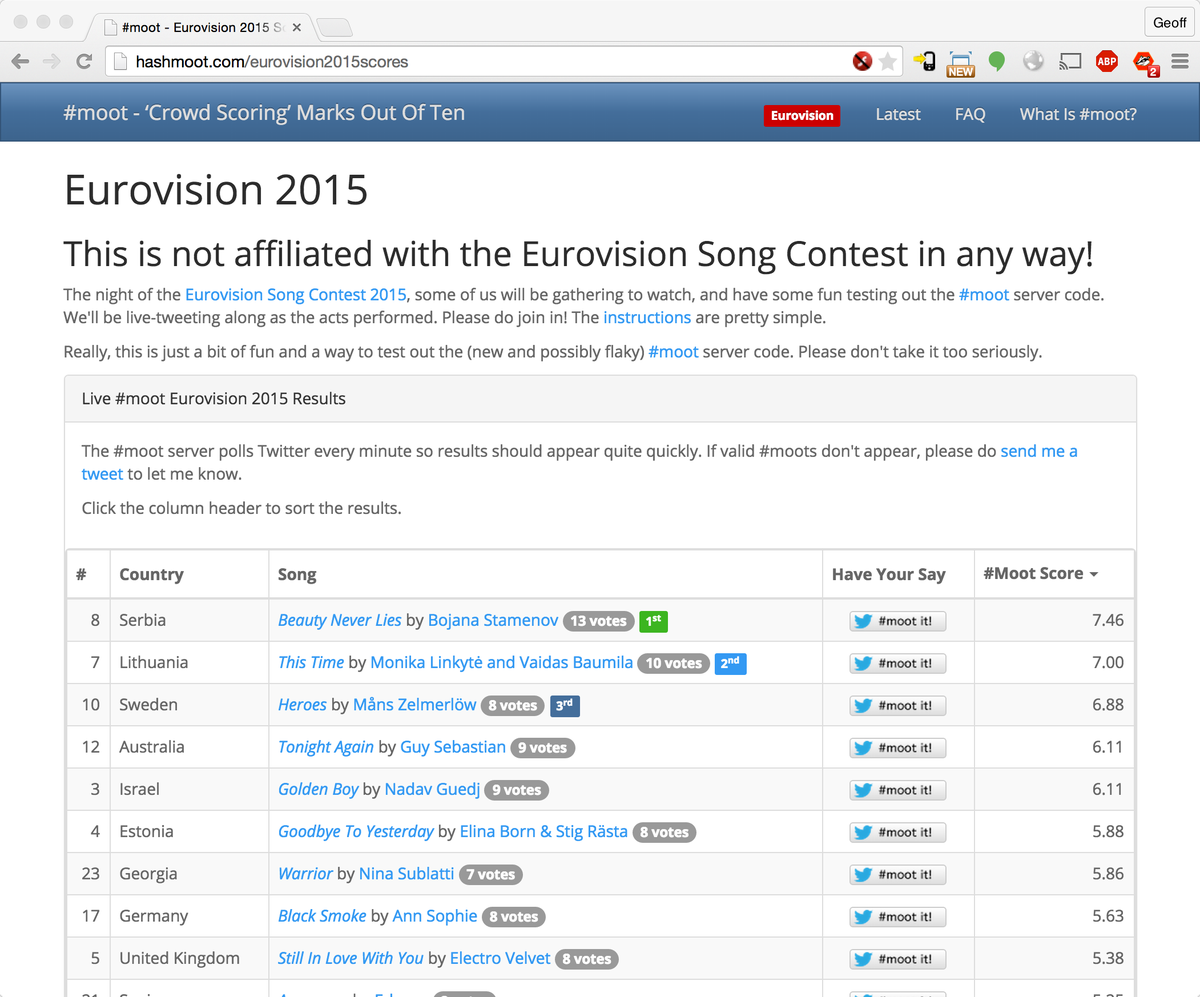Screen dimensions: 1200x997
Task: Open the Måns Zelmerlöw artist link
Action: point(415,704)
